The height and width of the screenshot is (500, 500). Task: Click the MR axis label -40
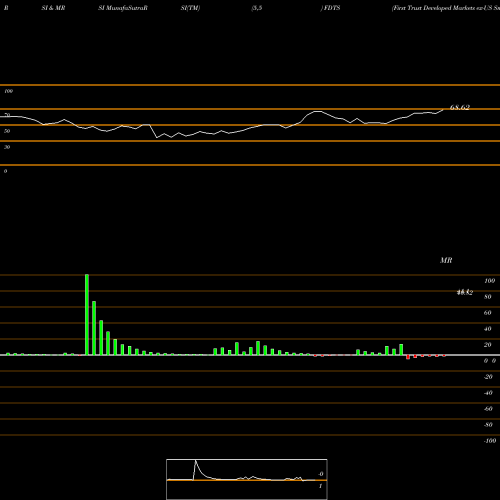488,393
